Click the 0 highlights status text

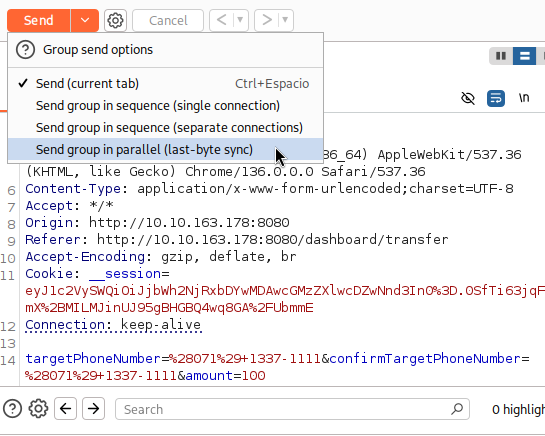point(518,410)
